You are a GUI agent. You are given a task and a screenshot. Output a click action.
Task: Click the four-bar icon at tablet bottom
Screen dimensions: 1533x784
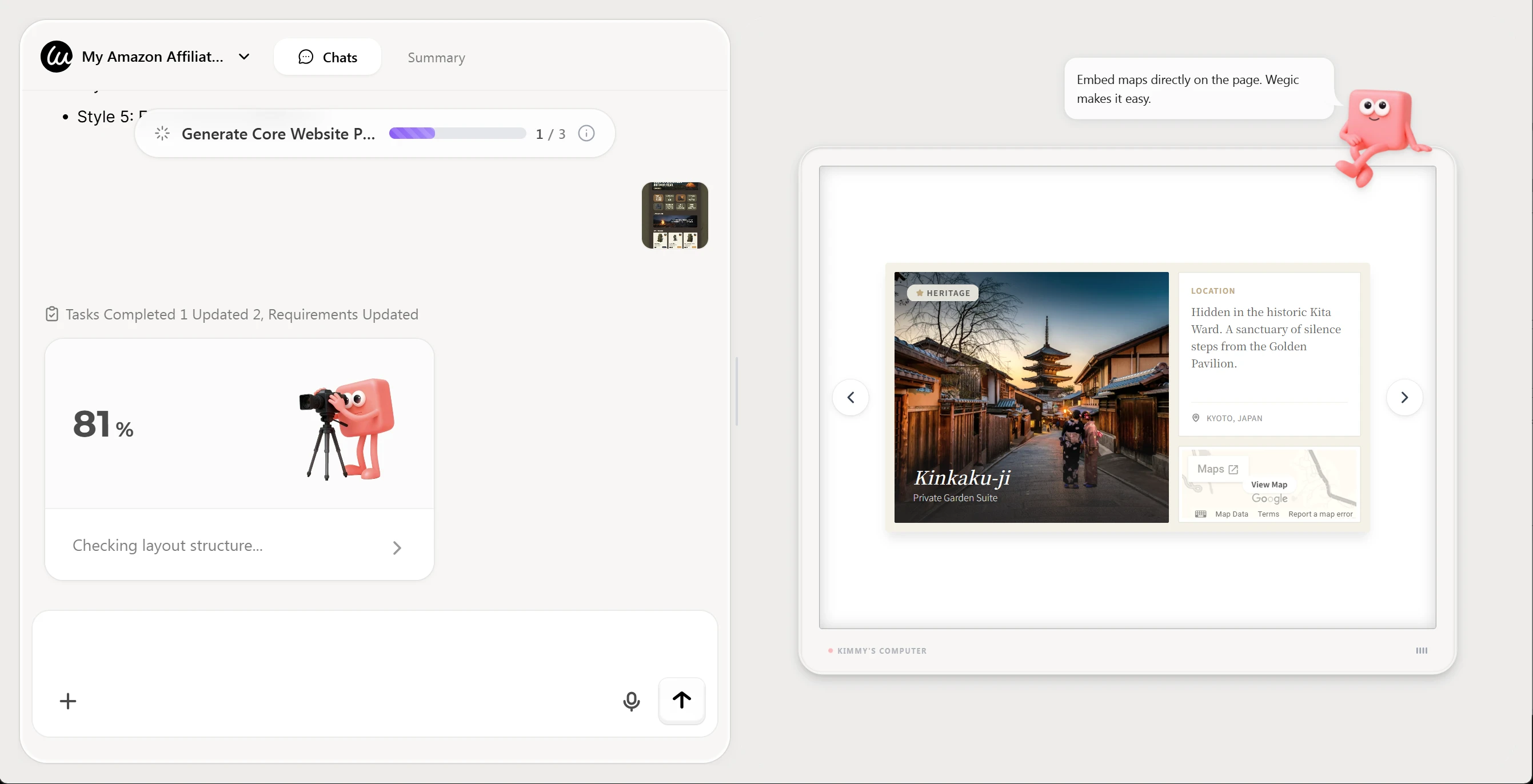[x=1421, y=650]
